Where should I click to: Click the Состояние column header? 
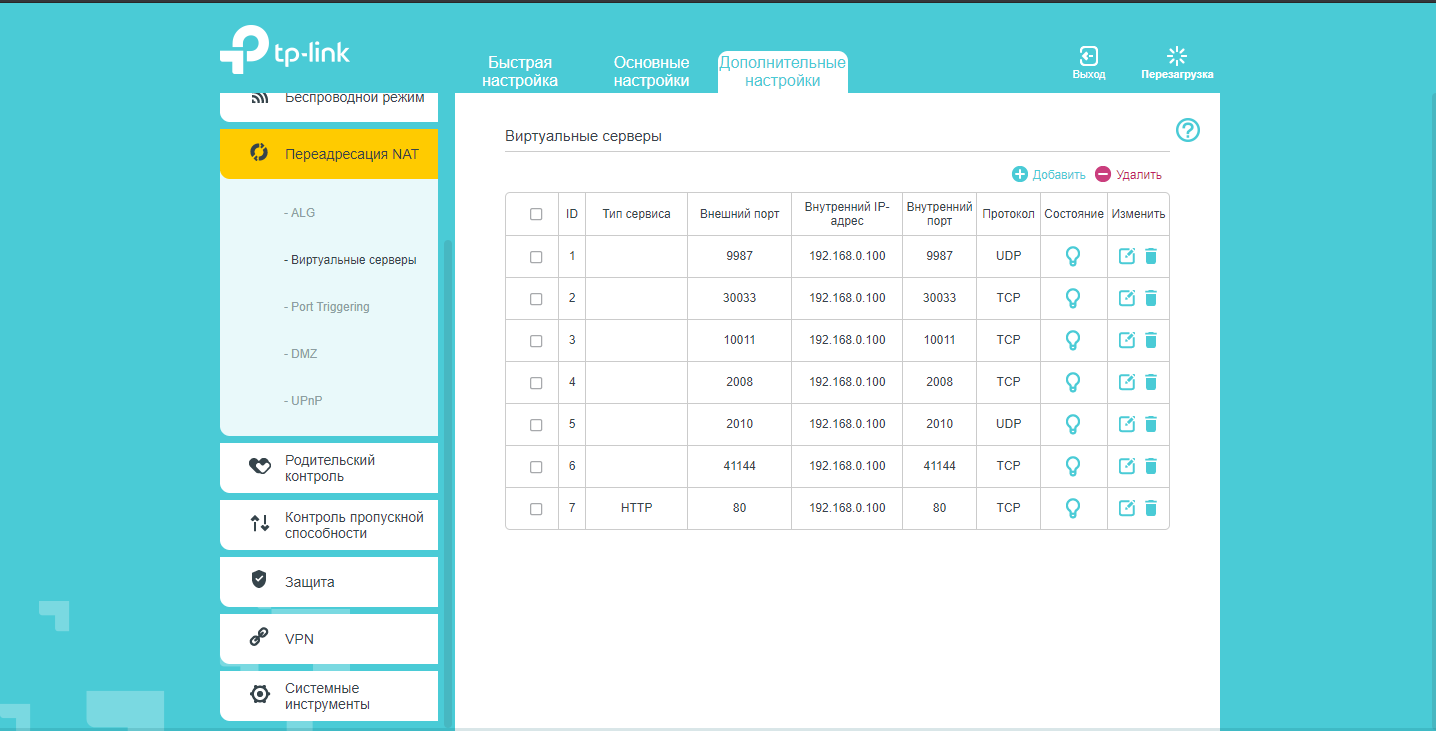pyautogui.click(x=1074, y=214)
